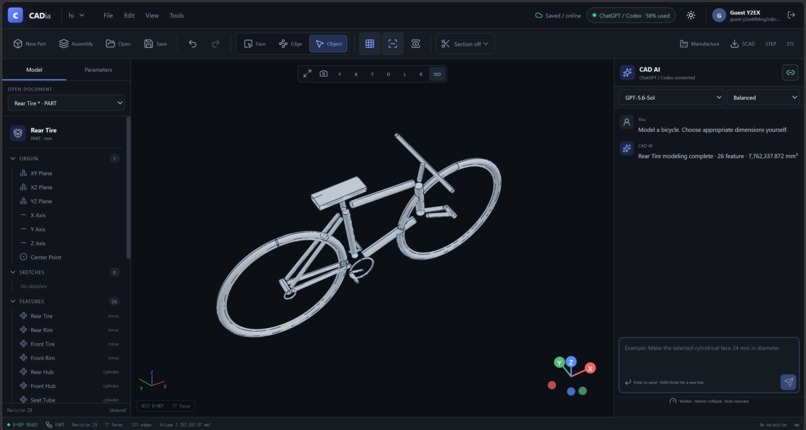
Task: Click the green Y axis gizmo ball
Action: (559, 363)
